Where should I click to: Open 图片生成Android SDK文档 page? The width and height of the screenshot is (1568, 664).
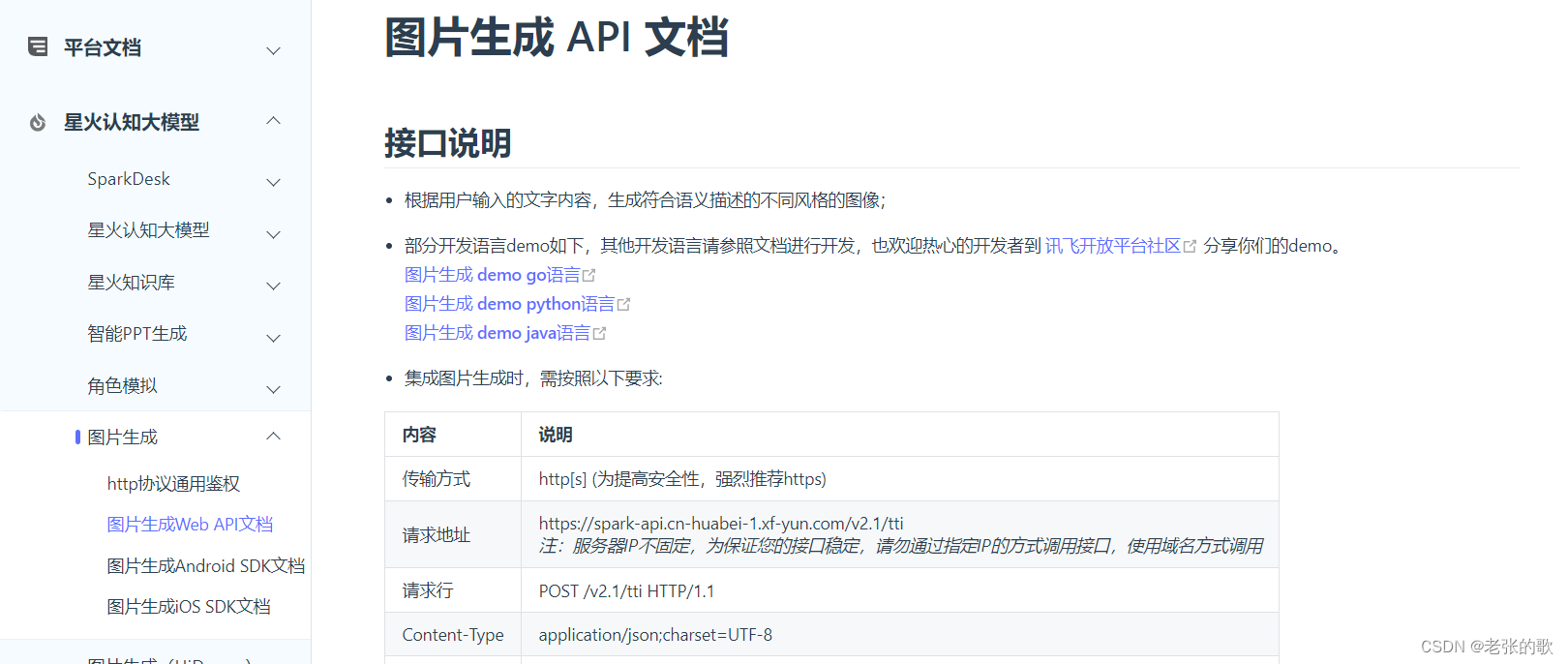click(205, 566)
